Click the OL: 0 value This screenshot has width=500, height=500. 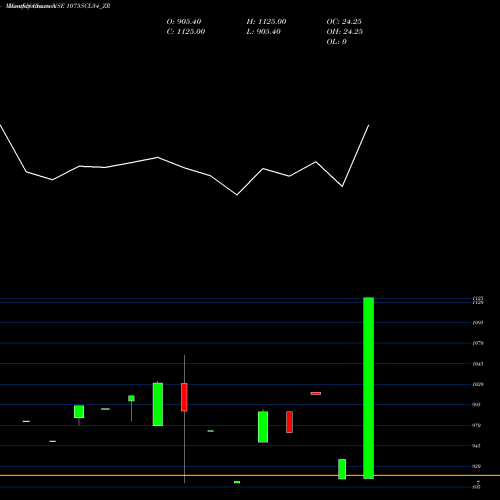336,42
